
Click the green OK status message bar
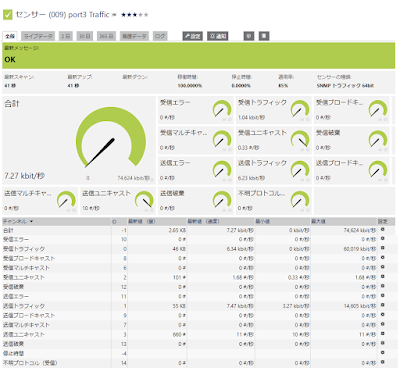click(x=199, y=55)
